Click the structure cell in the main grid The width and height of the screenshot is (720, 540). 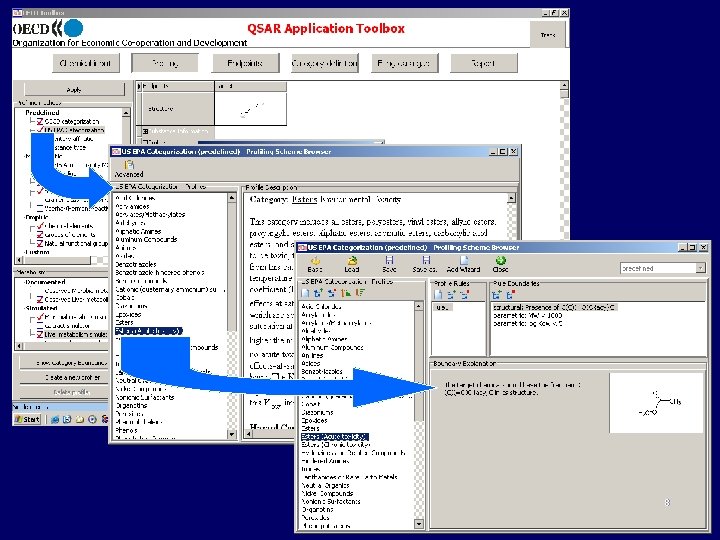(x=250, y=109)
